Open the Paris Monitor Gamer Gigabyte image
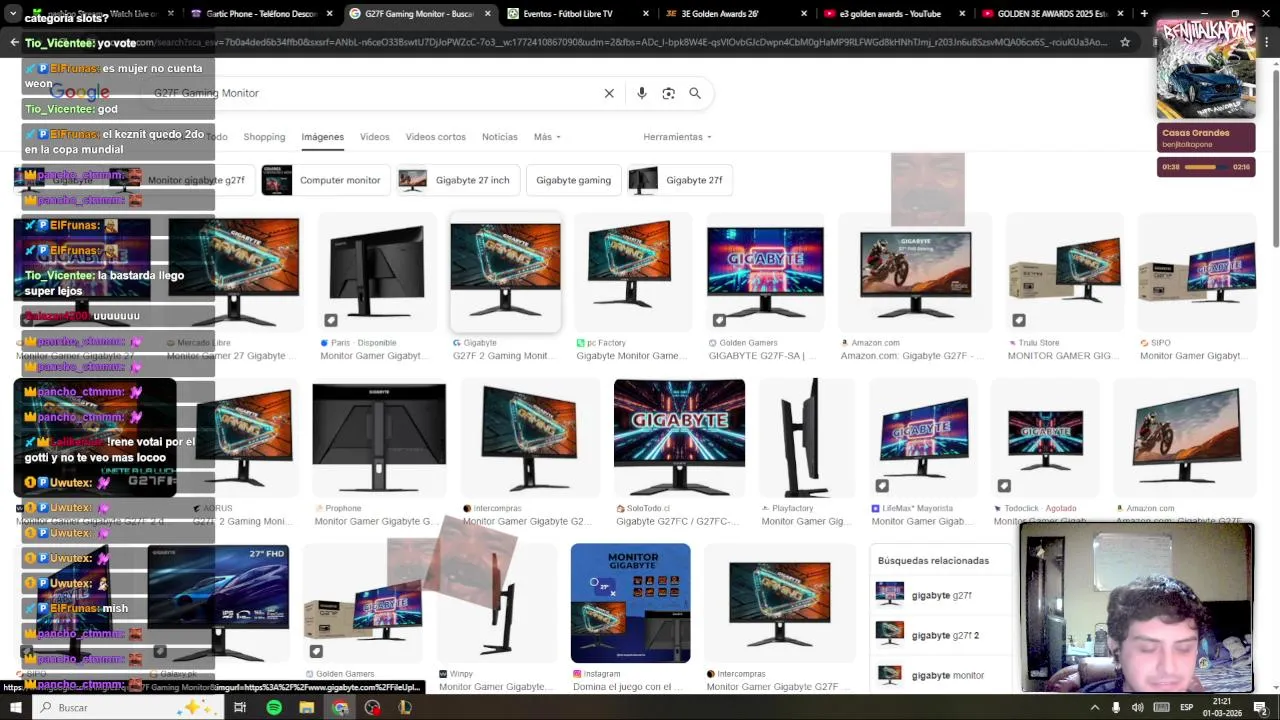The image size is (1280, 720). [377, 272]
